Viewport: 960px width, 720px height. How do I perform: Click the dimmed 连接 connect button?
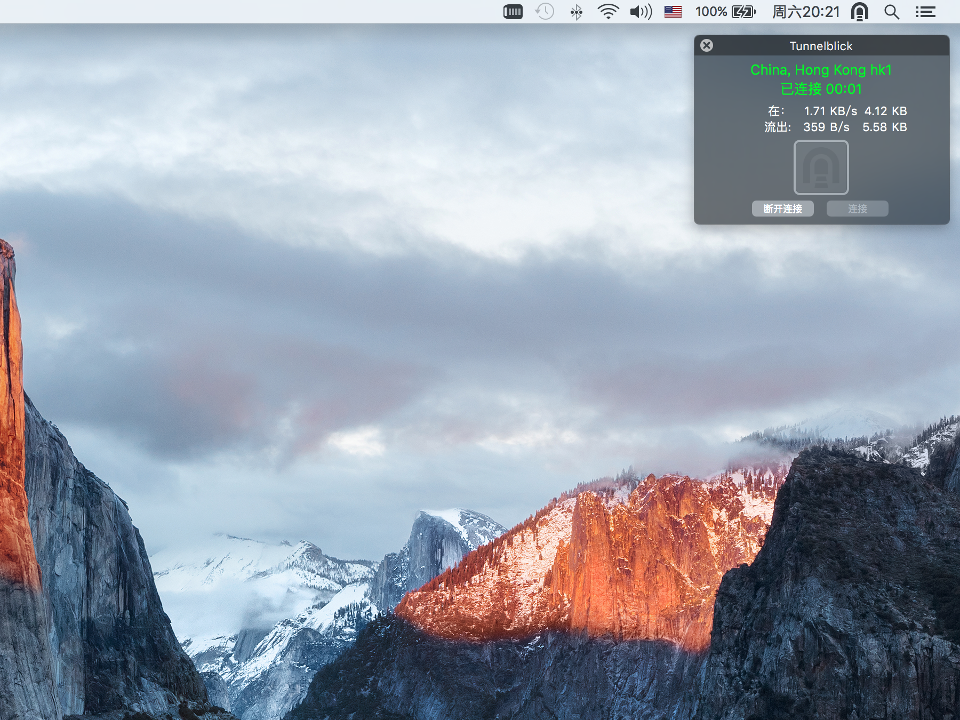click(857, 209)
